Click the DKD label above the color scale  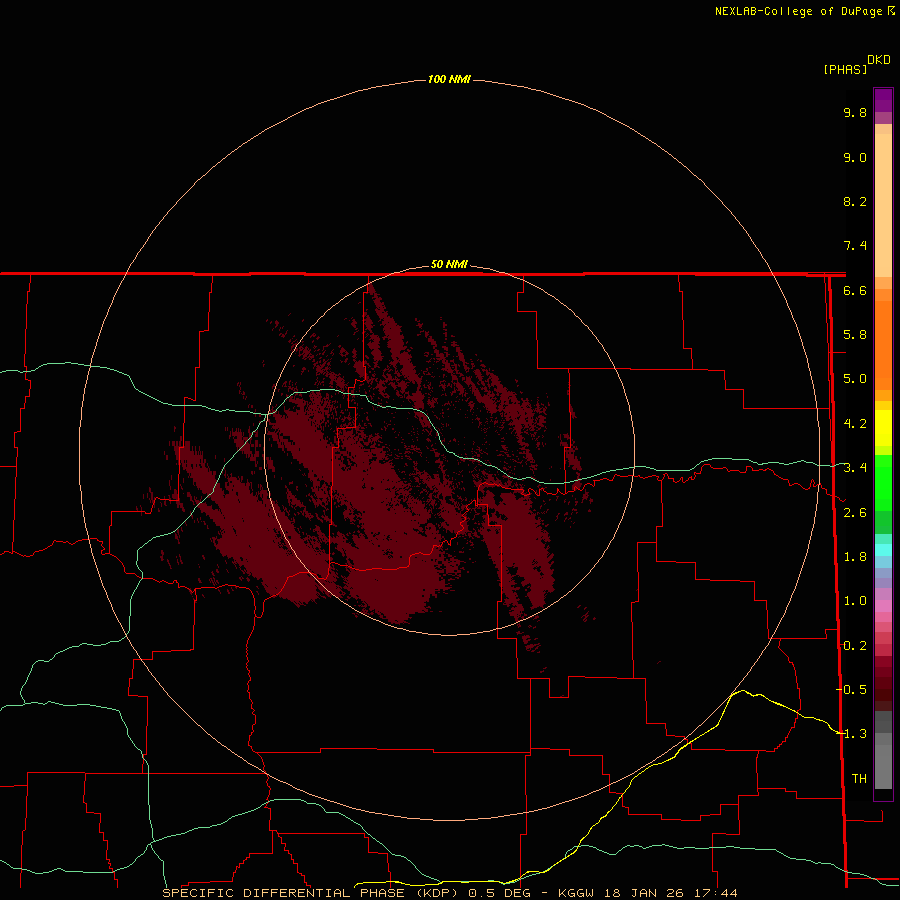point(879,60)
